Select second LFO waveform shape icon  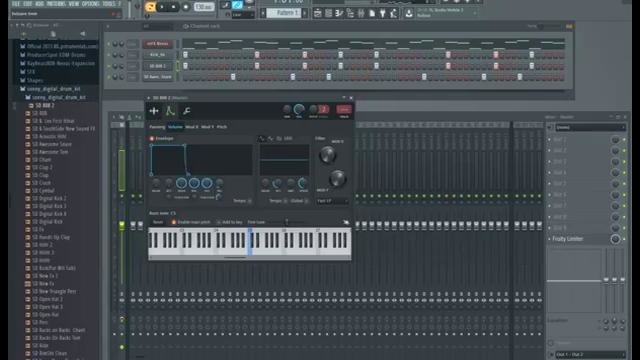(270, 139)
